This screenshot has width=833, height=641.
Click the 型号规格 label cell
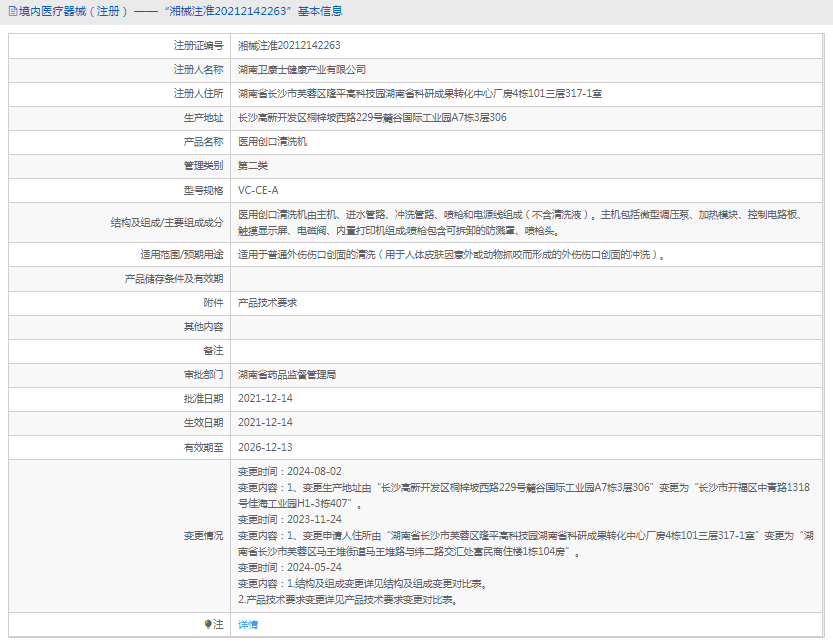[120, 190]
